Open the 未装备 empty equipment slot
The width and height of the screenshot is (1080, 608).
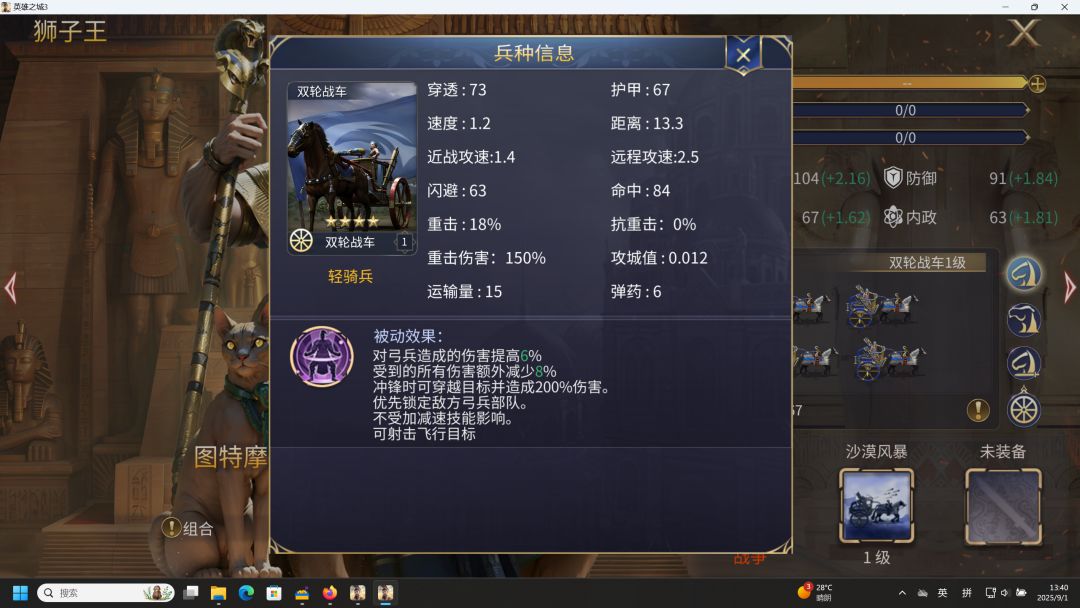pos(1004,506)
